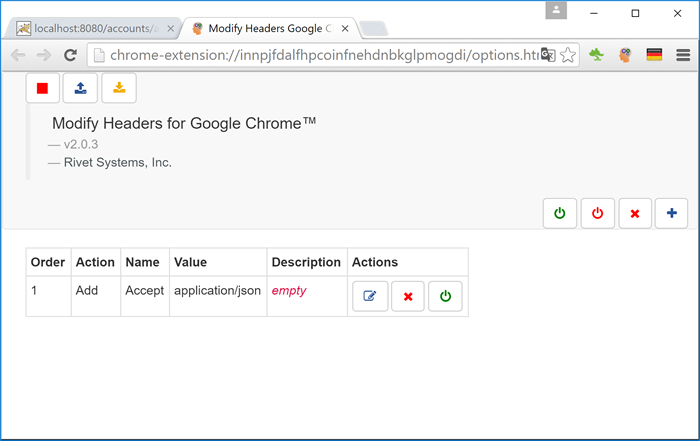The width and height of the screenshot is (700, 441).
Task: Edit the Accept header row
Action: 370,296
